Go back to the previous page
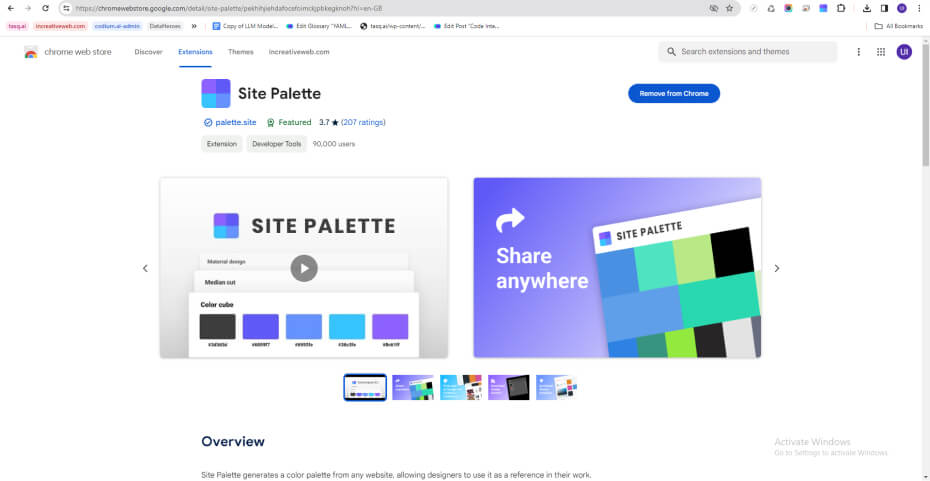This screenshot has height=481, width=930. click(x=11, y=8)
